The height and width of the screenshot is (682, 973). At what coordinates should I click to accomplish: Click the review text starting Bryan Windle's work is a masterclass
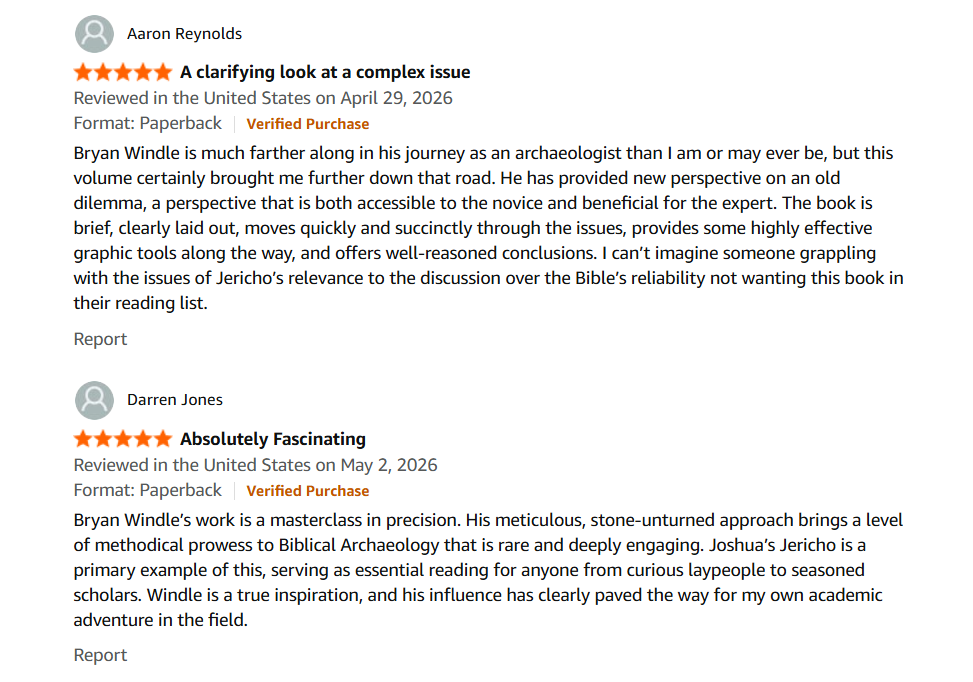488,570
